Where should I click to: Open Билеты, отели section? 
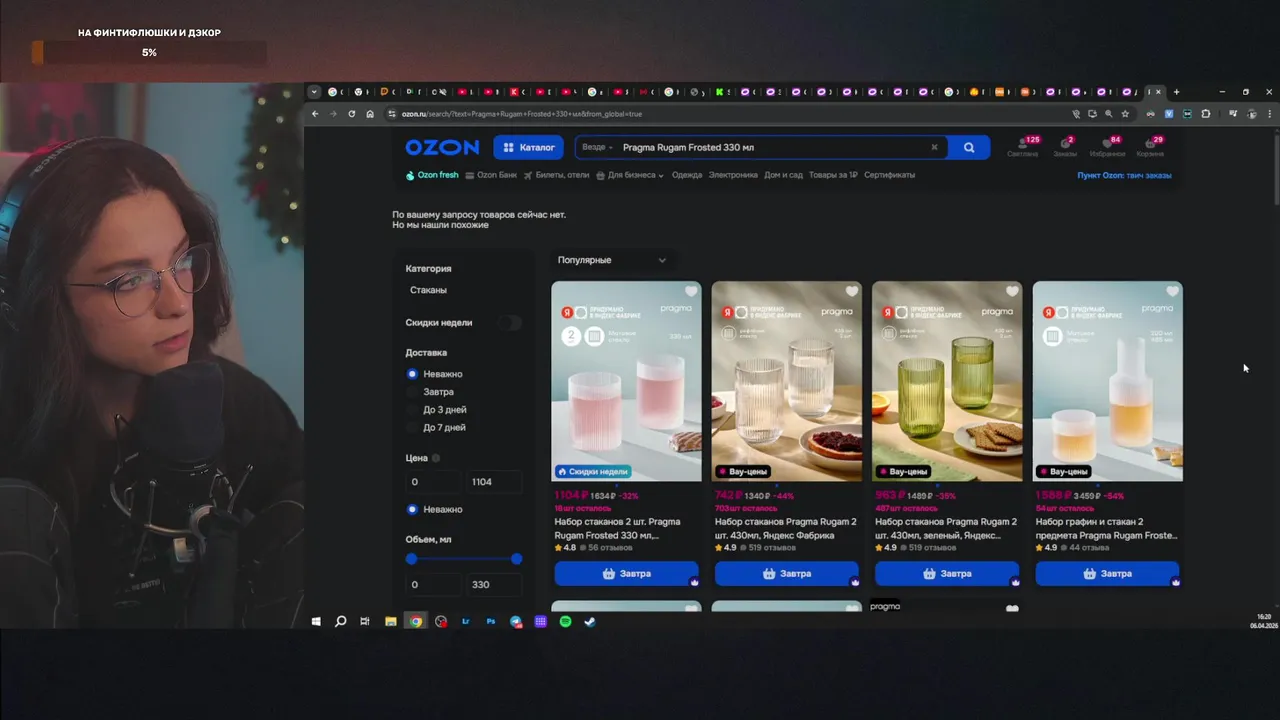point(556,175)
